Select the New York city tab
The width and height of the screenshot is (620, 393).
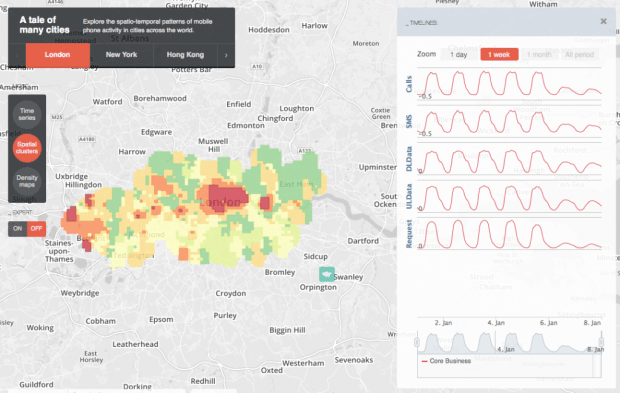click(121, 55)
